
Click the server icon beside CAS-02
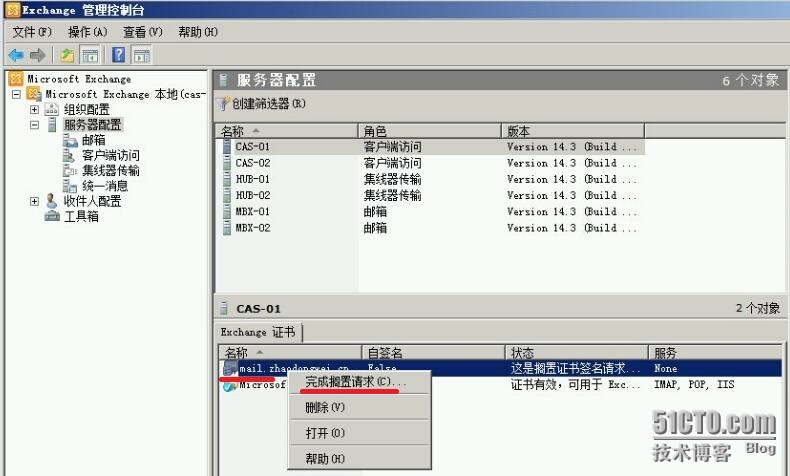click(227, 163)
